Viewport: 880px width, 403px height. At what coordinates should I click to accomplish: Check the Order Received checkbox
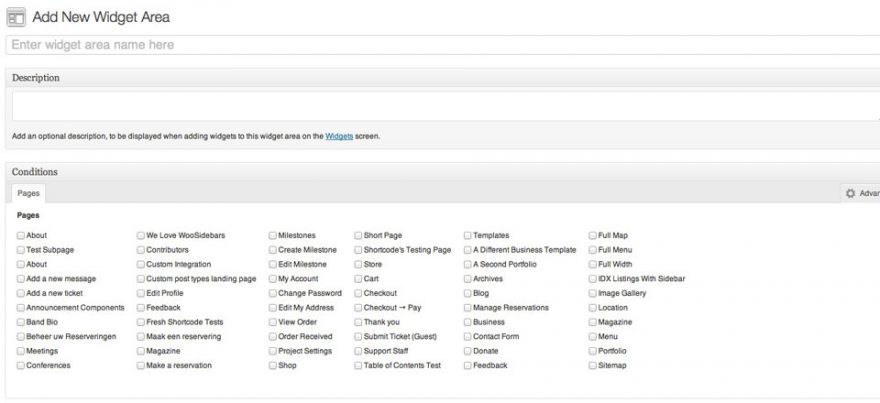pos(273,337)
